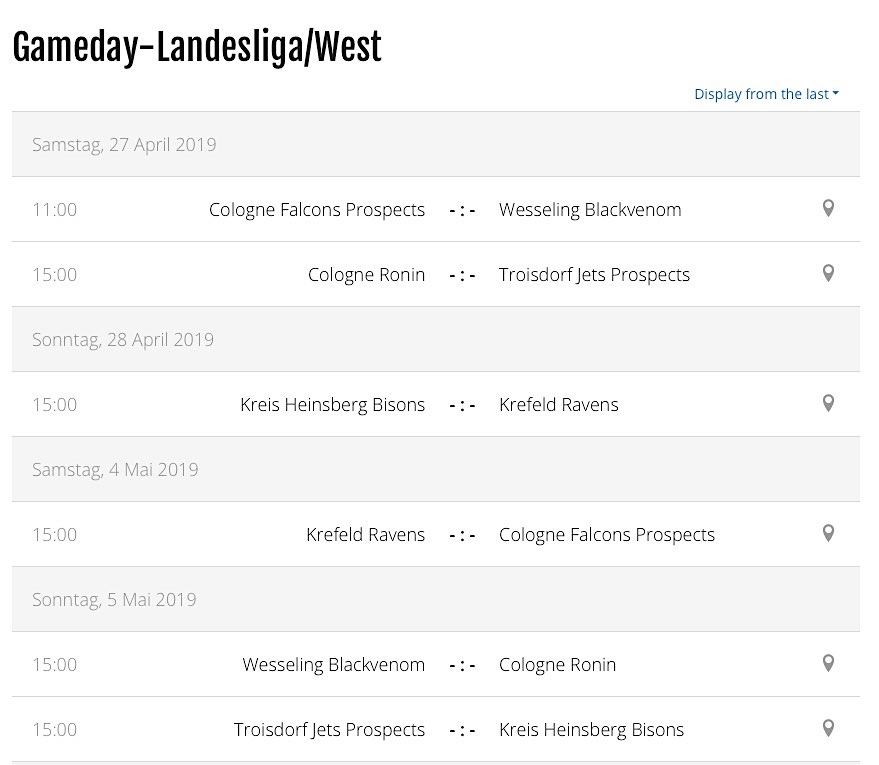Click Wesseling Blackvenom away team on 27 April
879x765 pixels.
(590, 210)
